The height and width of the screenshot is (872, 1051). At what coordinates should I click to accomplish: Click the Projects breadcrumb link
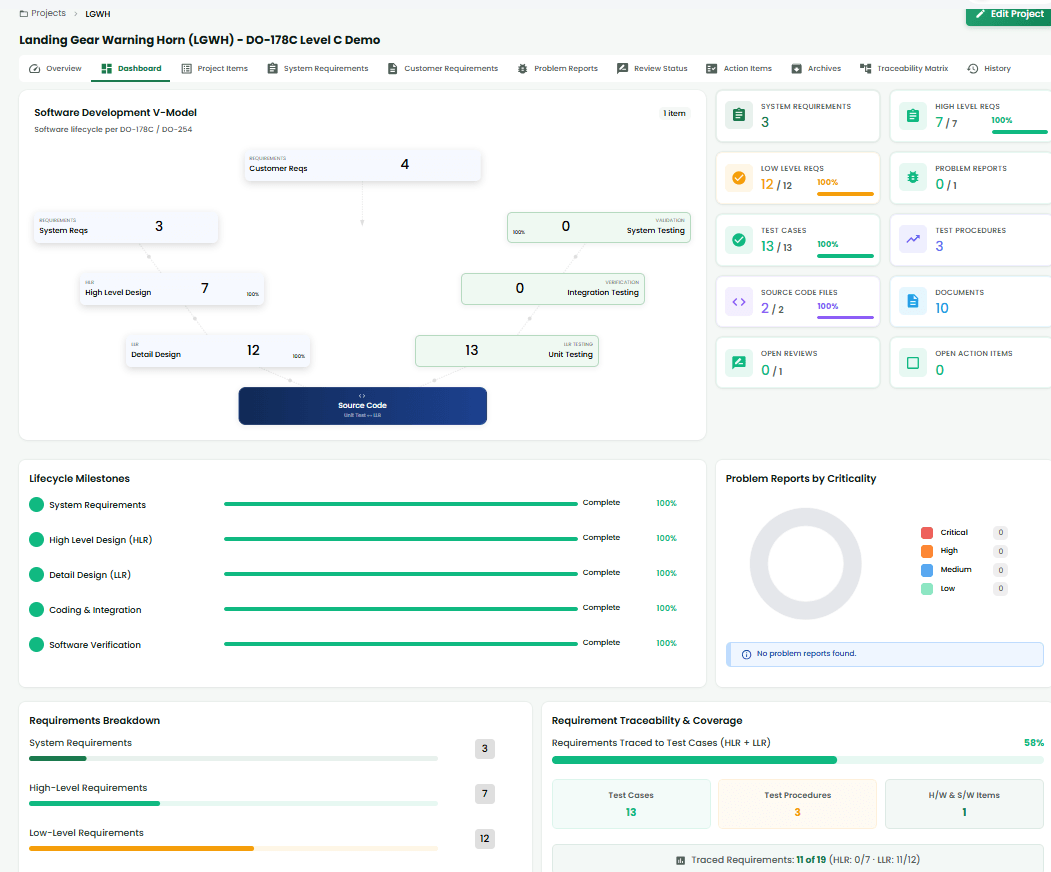coord(48,13)
